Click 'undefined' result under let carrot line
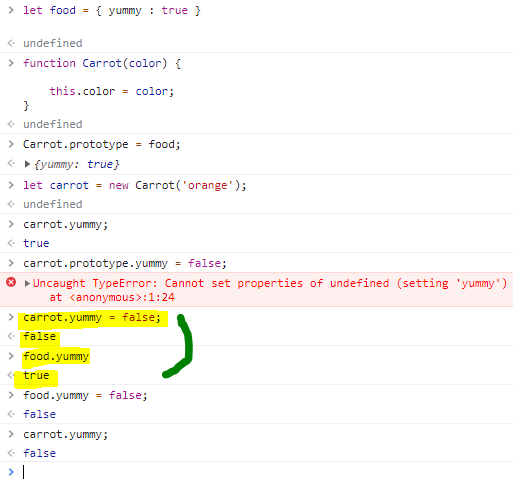513x487 pixels. (x=53, y=204)
